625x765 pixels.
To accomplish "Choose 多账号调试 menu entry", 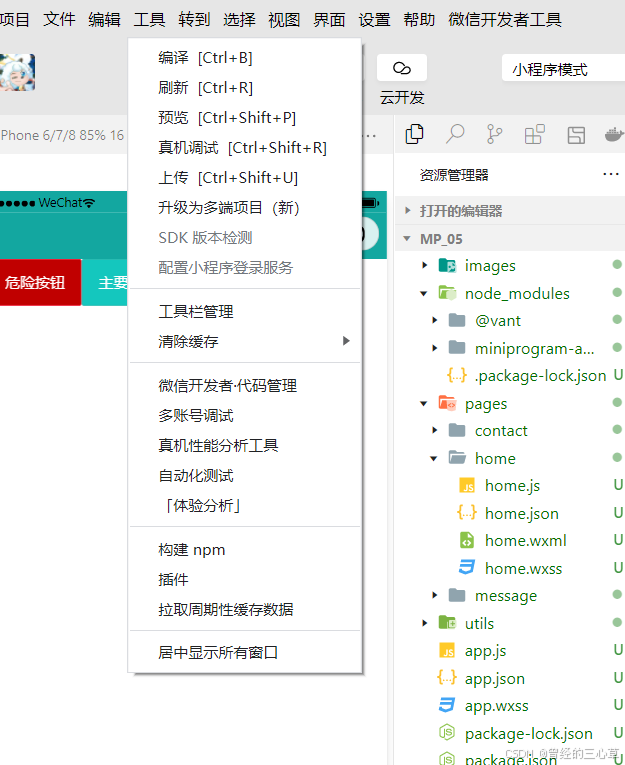I will coord(245,416).
